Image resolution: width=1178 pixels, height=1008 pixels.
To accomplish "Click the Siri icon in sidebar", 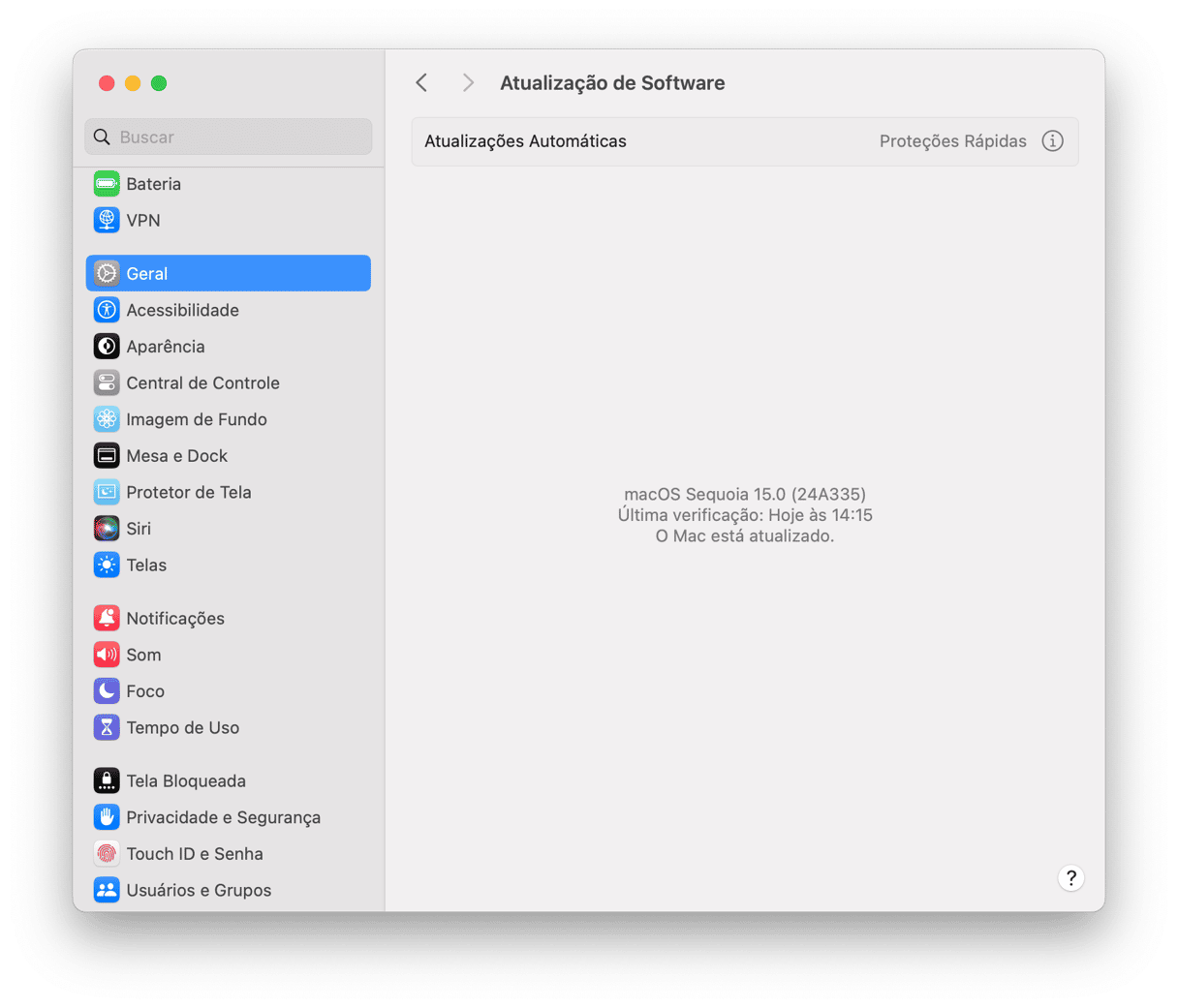I will (107, 529).
